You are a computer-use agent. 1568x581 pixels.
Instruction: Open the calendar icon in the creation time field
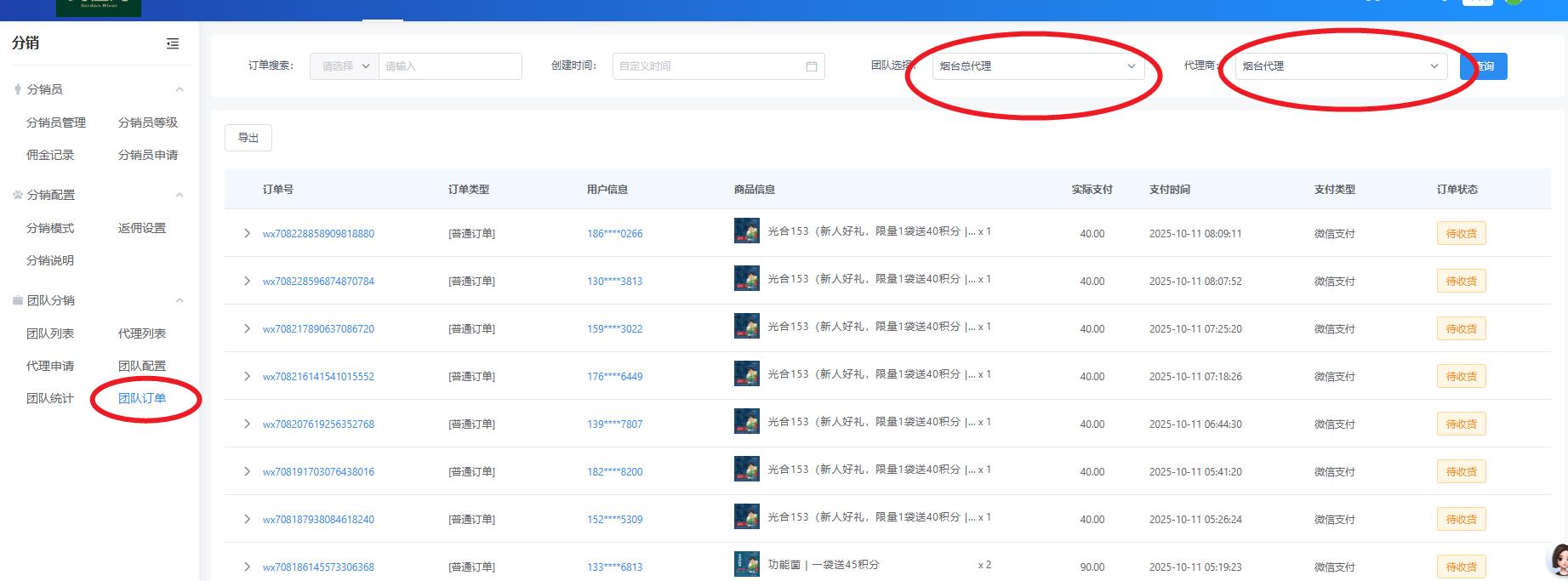coord(811,66)
